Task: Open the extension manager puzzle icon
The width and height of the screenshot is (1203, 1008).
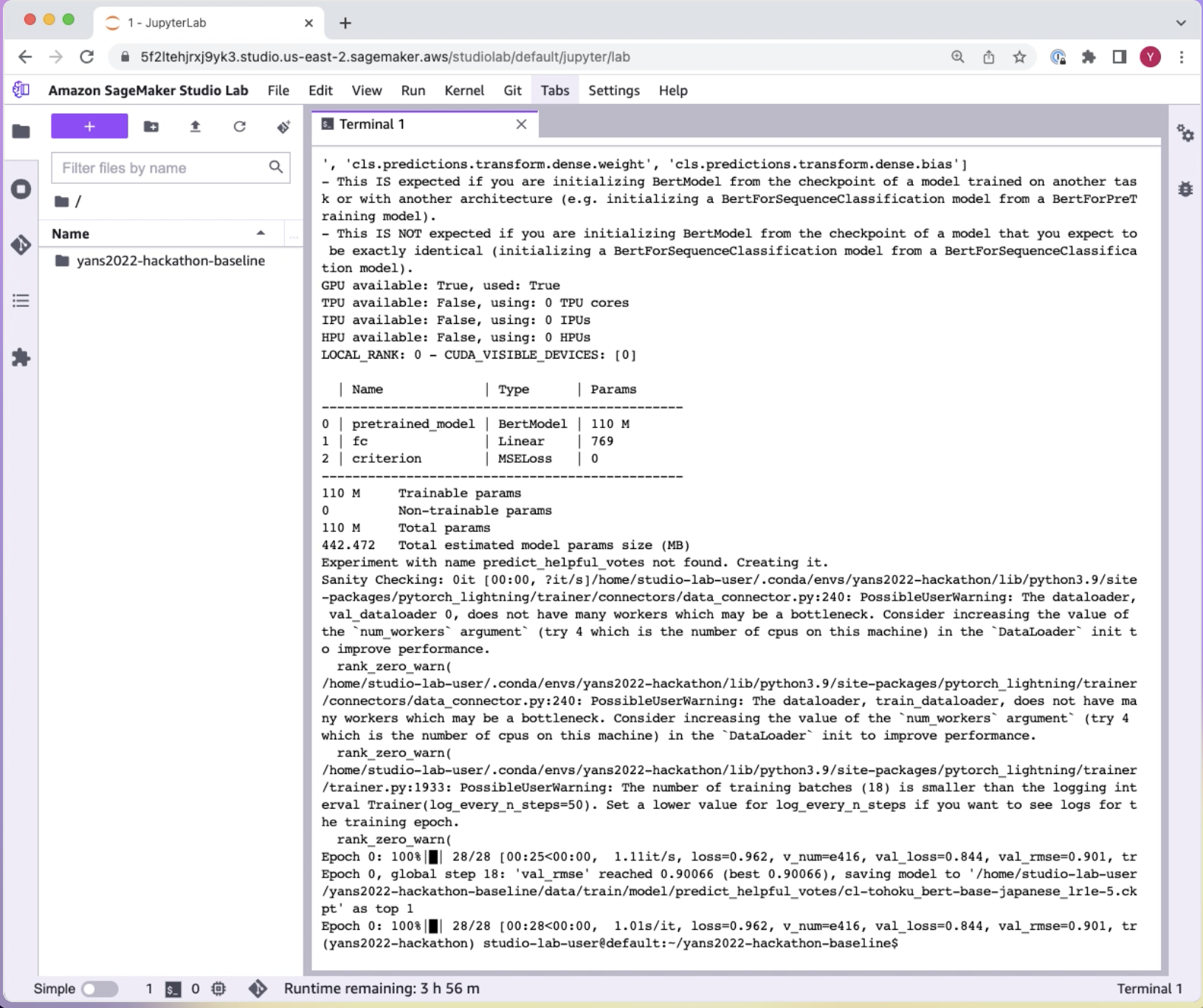Action: pyautogui.click(x=21, y=358)
